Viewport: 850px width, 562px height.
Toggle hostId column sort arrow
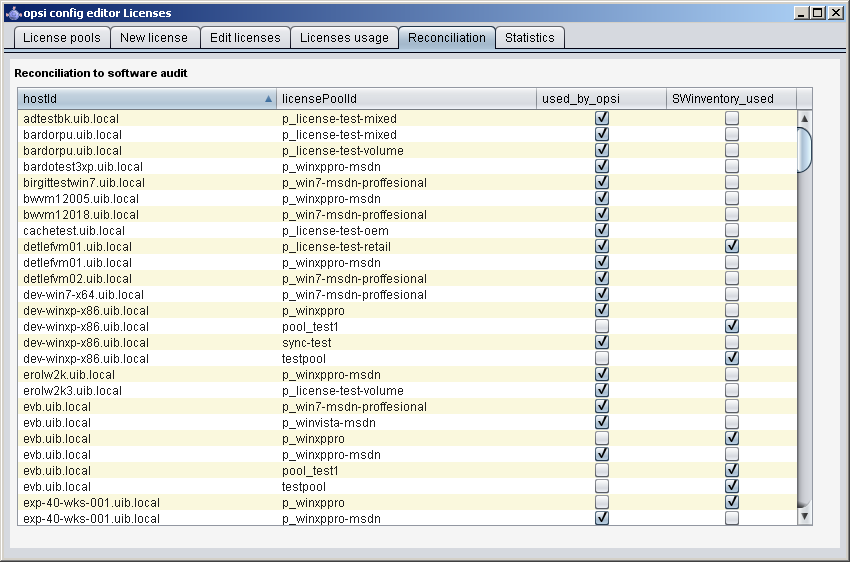(x=268, y=99)
